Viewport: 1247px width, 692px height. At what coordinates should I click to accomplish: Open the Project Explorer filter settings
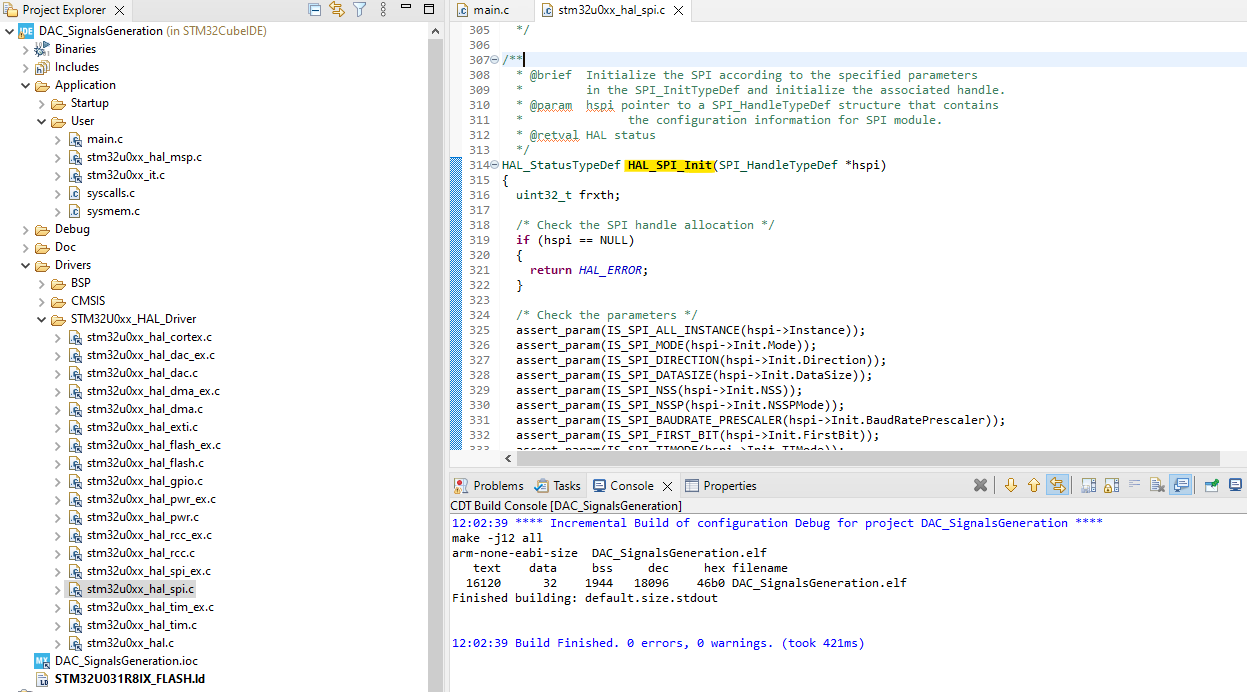[359, 9]
